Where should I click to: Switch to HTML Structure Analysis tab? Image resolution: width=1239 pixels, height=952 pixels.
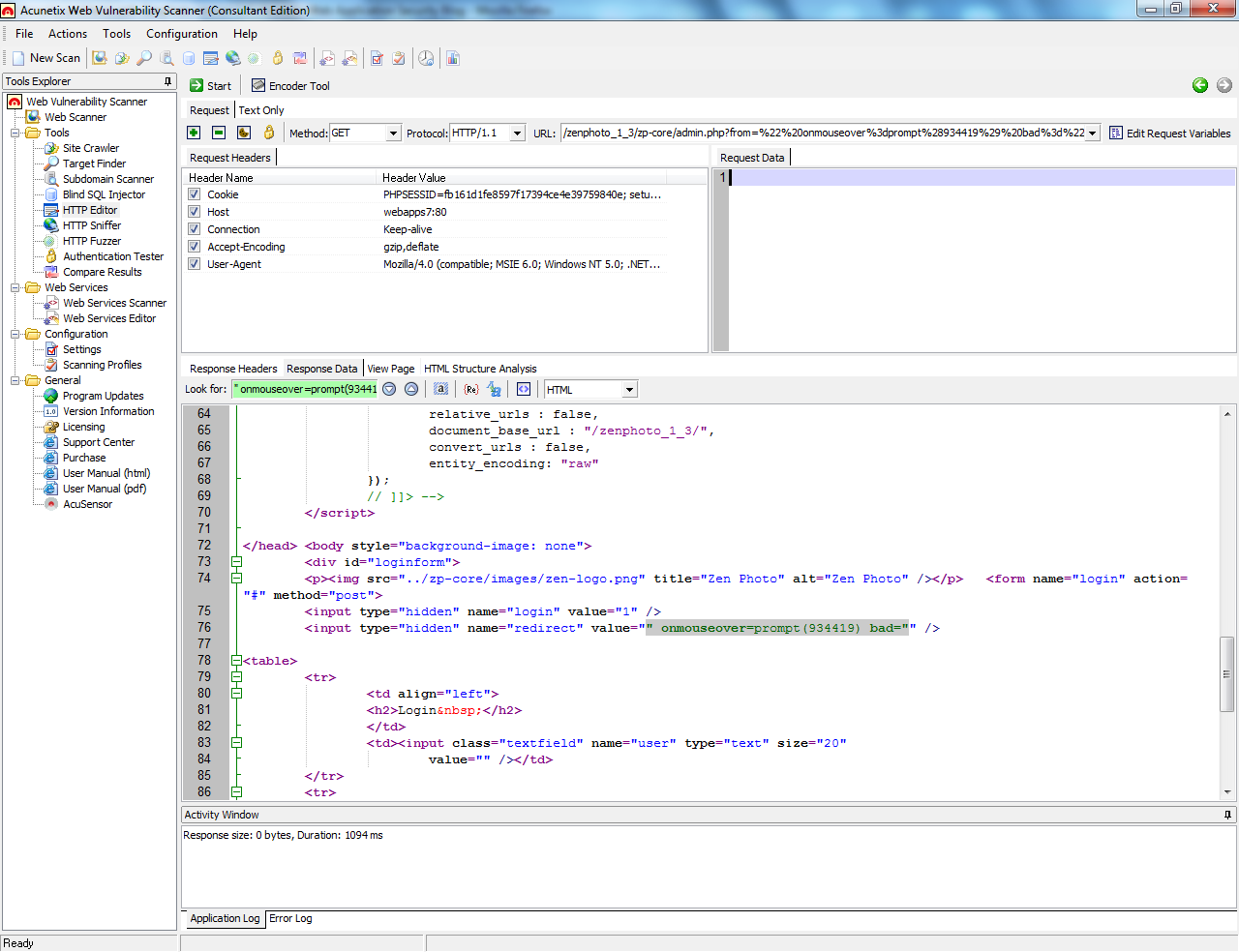tap(480, 369)
